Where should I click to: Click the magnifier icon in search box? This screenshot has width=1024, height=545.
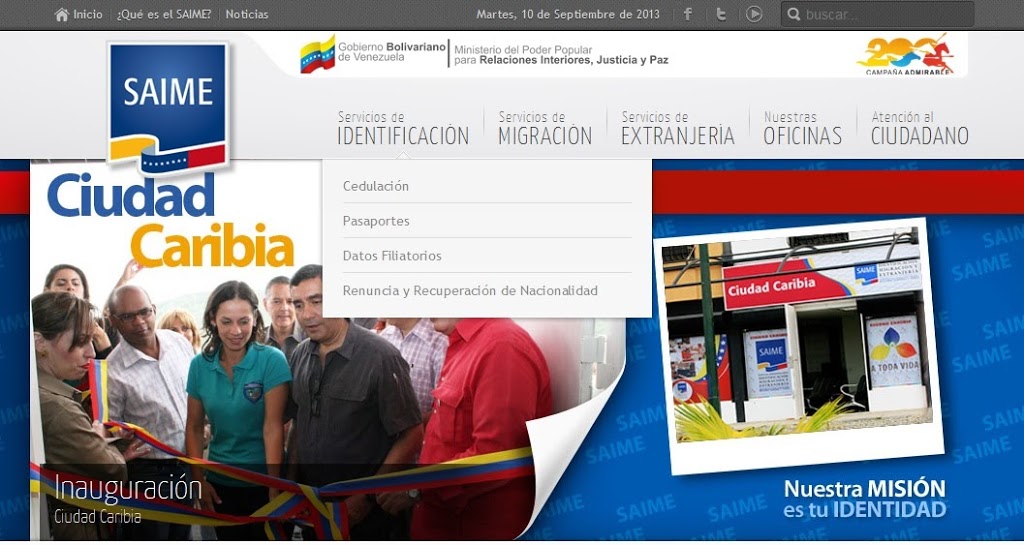793,14
